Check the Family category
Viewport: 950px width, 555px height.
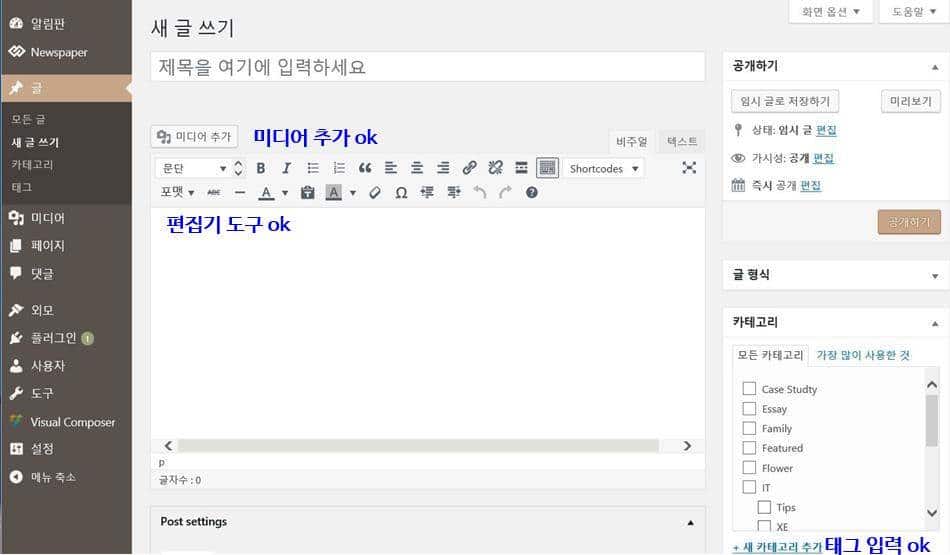(x=749, y=428)
